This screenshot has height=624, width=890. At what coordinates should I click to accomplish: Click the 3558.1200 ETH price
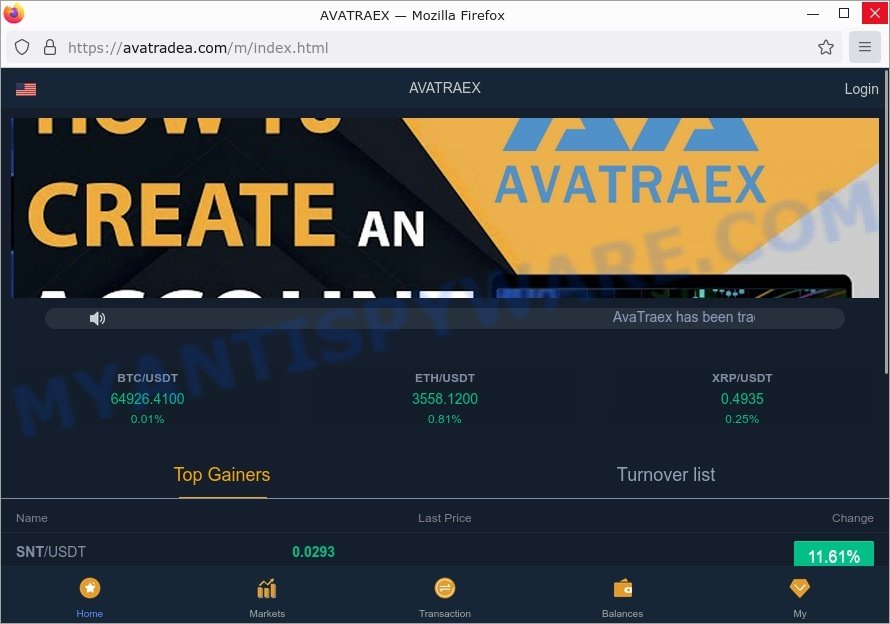[444, 399]
